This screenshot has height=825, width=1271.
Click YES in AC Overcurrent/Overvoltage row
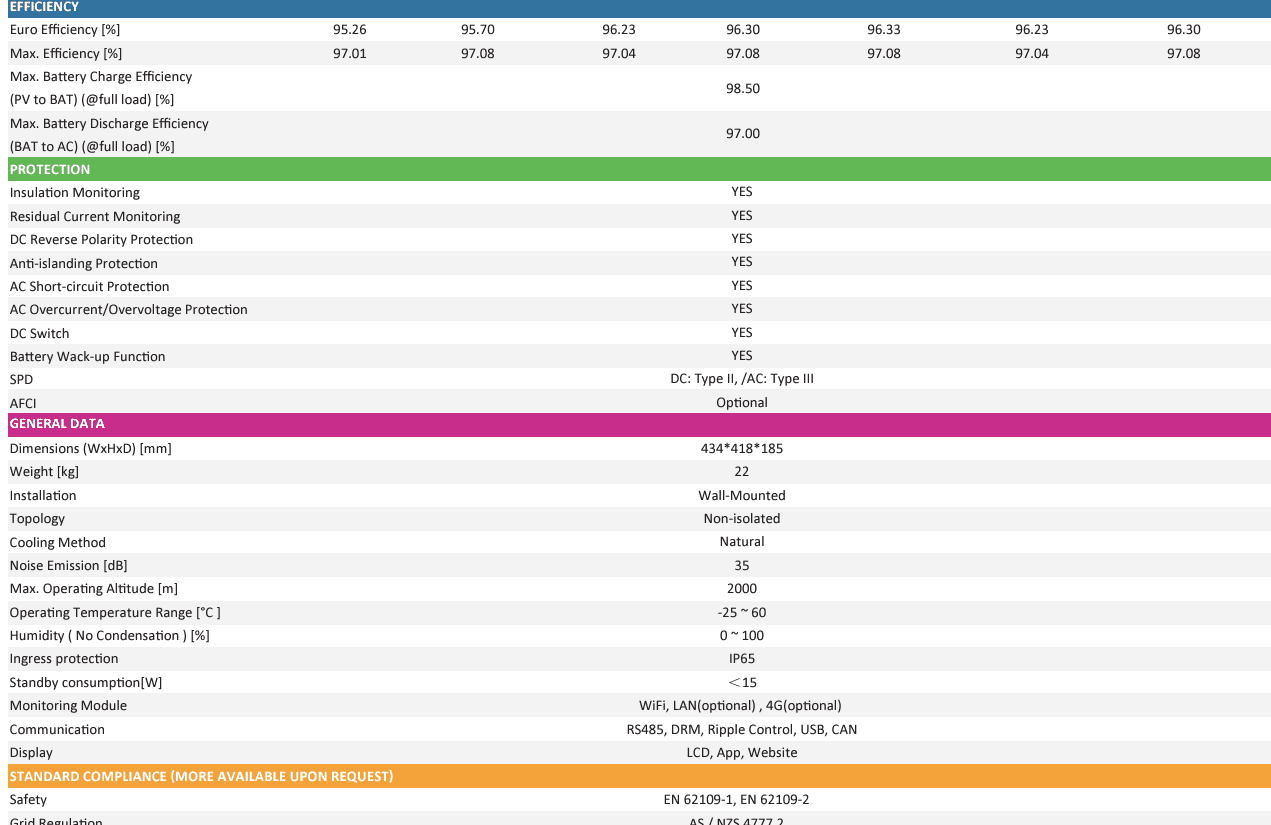742,308
